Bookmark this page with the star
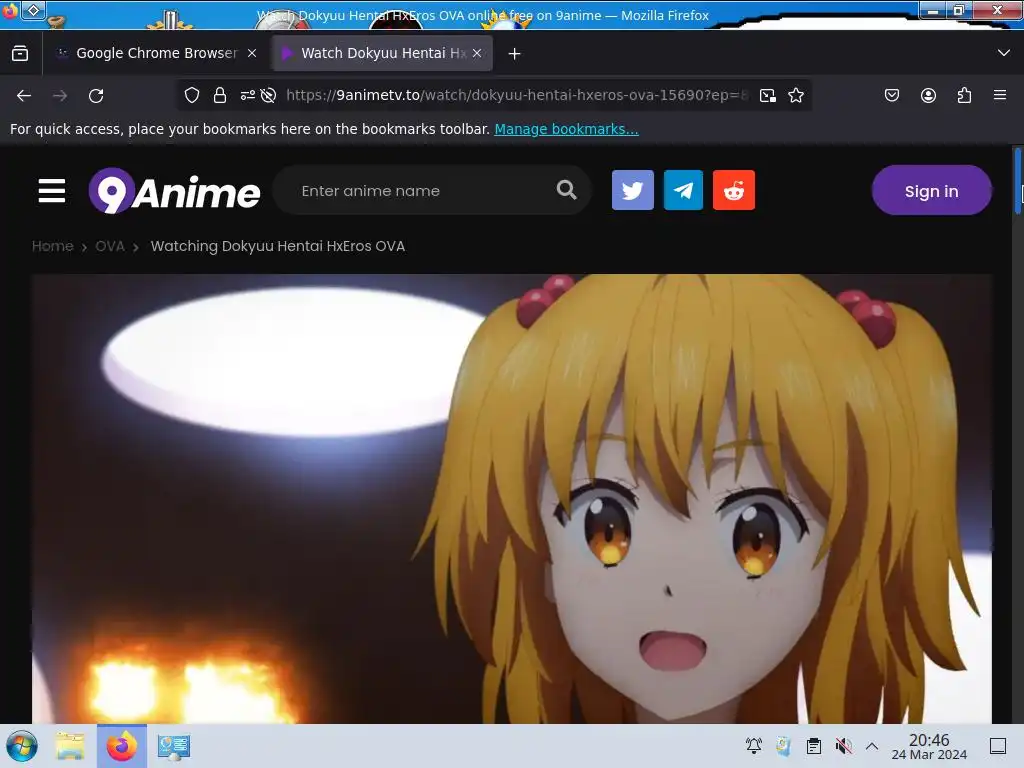The height and width of the screenshot is (768, 1024). 795,95
